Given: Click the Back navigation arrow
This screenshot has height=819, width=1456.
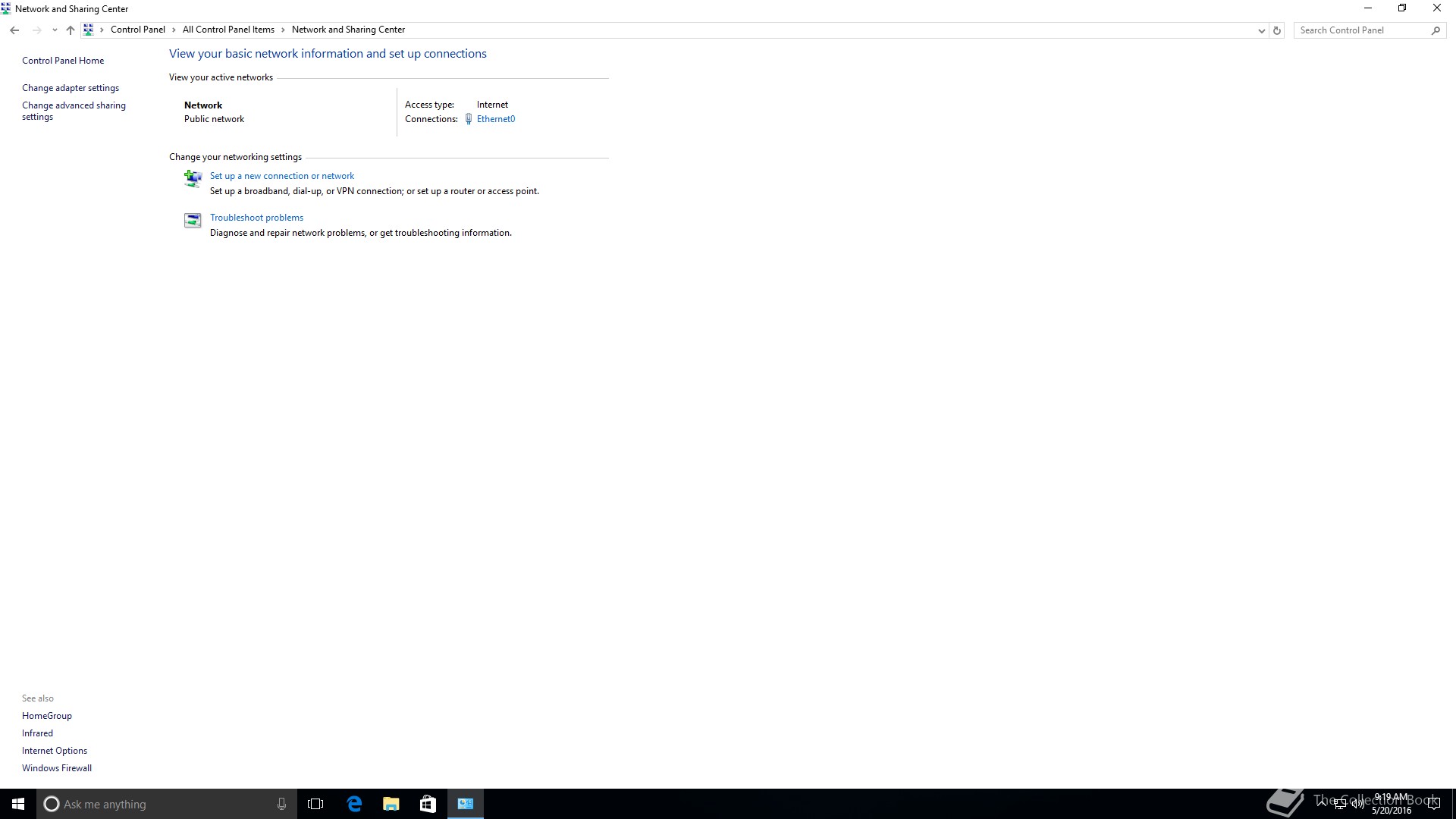Looking at the screenshot, I should pos(14,30).
